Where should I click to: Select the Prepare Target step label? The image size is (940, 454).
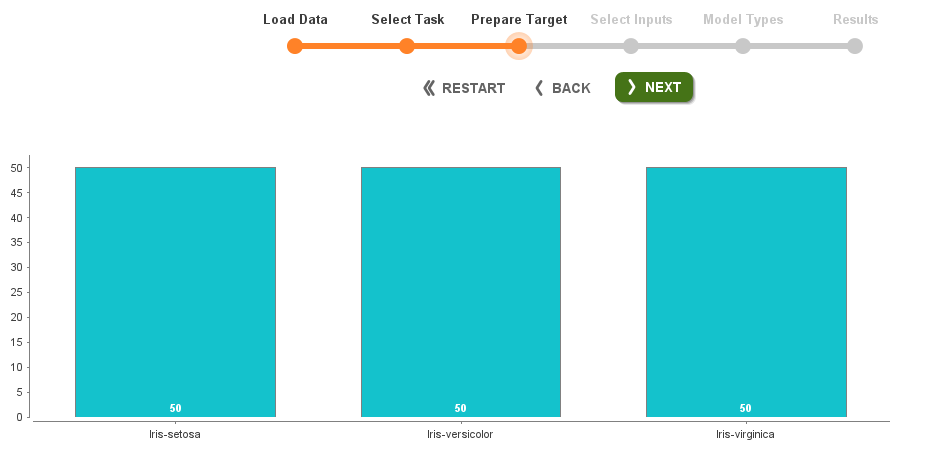[519, 19]
